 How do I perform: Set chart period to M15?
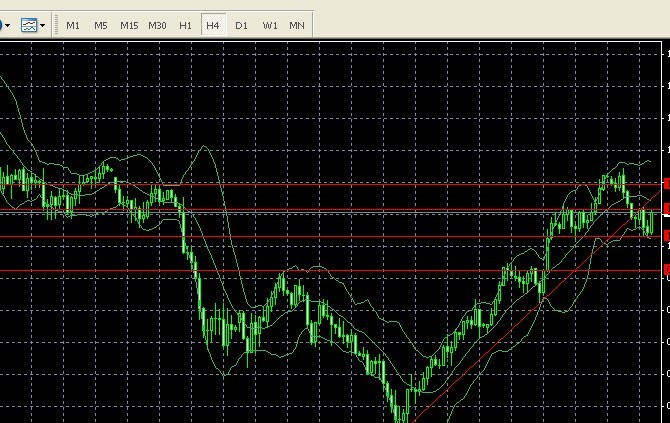coord(129,26)
